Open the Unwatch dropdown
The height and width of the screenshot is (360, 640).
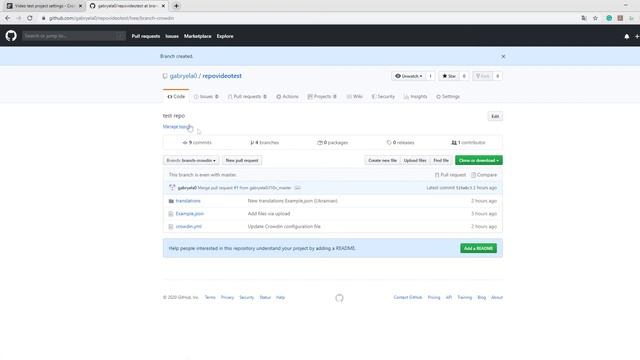pyautogui.click(x=409, y=76)
